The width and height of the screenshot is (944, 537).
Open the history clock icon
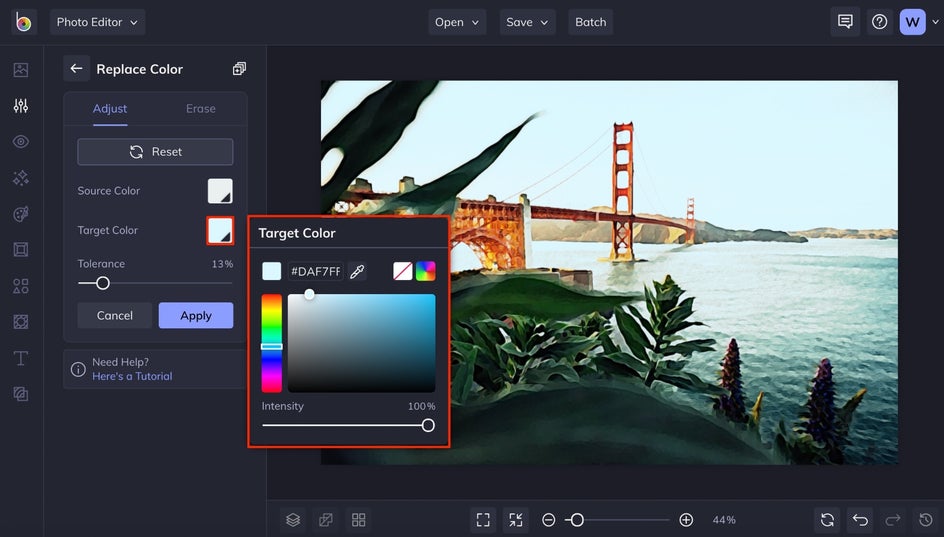tap(926, 520)
